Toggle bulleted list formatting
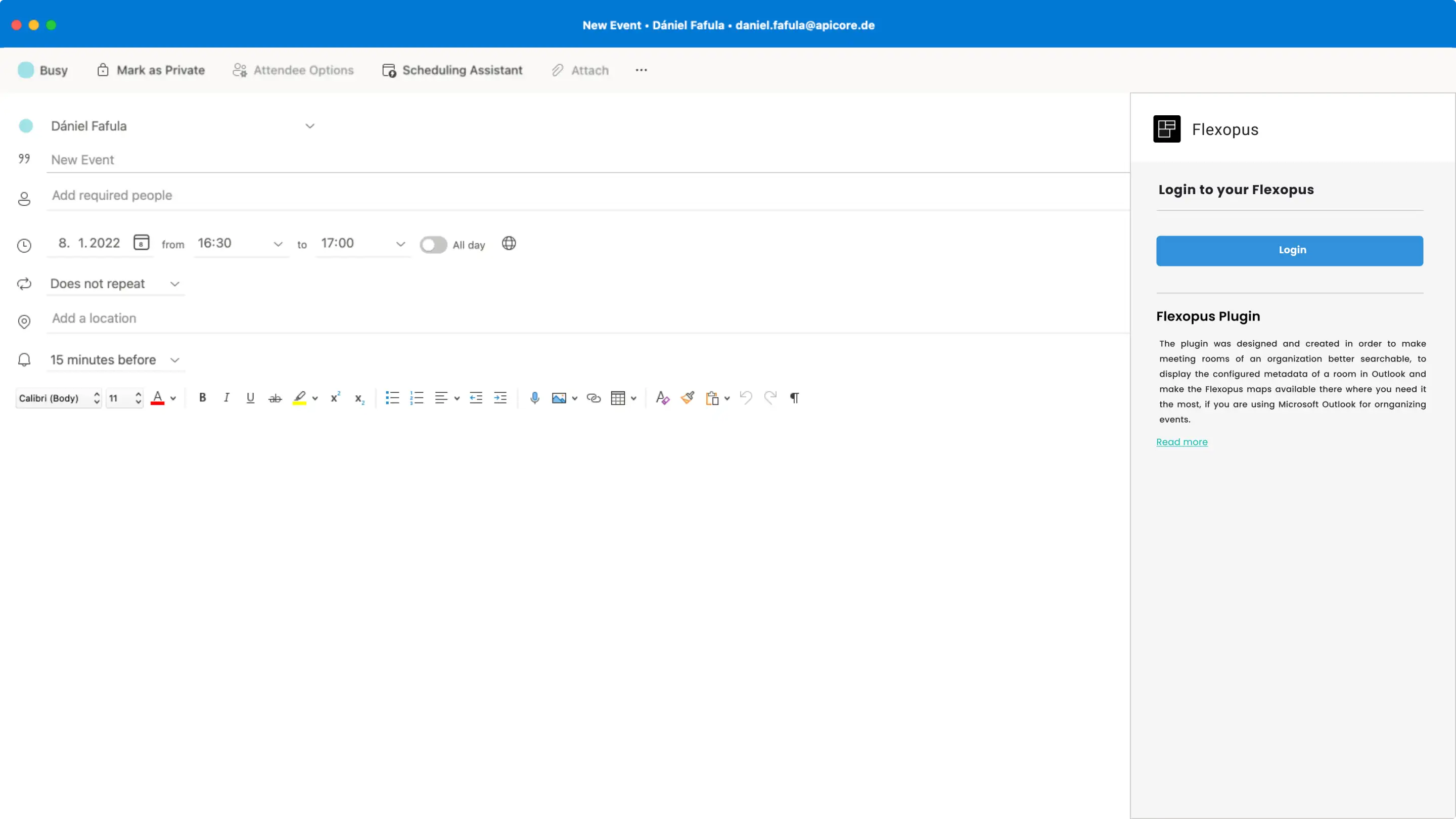 (x=391, y=398)
